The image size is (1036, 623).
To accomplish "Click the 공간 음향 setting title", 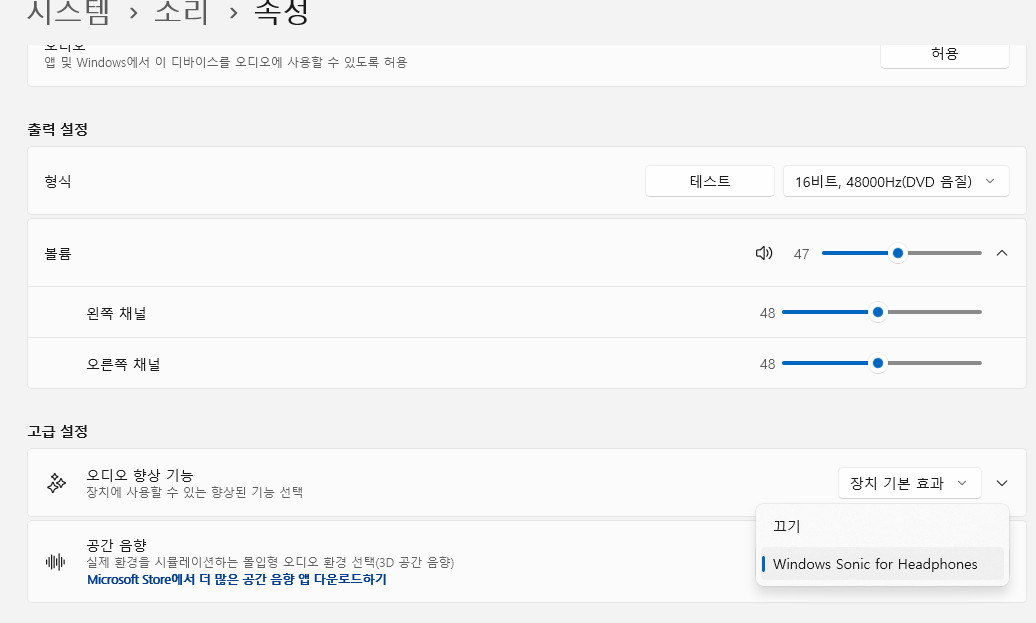I will [x=117, y=545].
